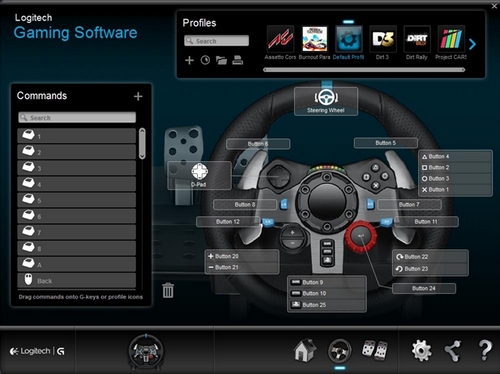500x374 pixels.
Task: Select the Assetto Corsa profile
Action: pos(280,43)
